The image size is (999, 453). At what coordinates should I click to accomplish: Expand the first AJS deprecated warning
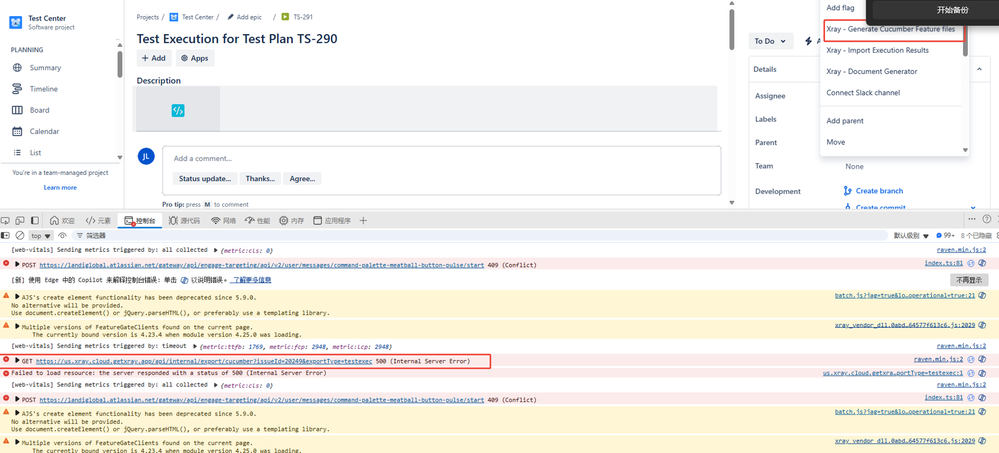[18, 297]
